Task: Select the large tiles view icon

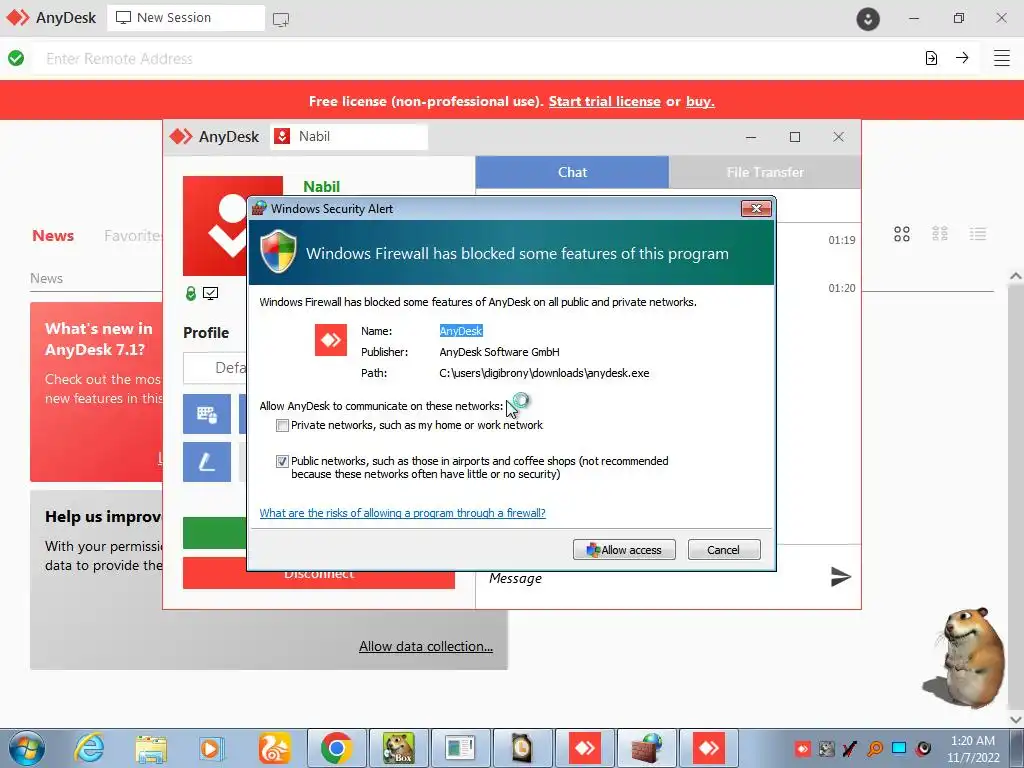Action: coord(902,234)
